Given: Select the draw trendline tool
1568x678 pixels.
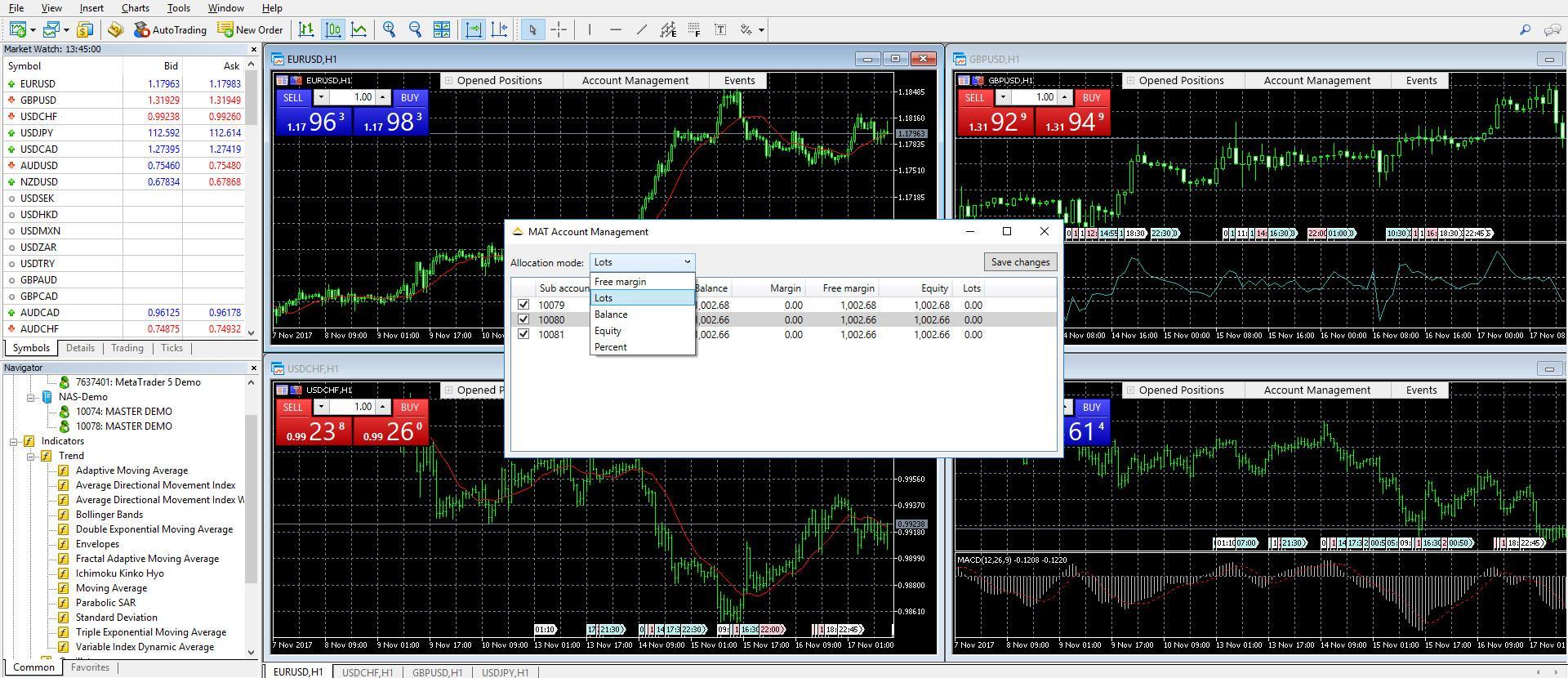Looking at the screenshot, I should 642,29.
